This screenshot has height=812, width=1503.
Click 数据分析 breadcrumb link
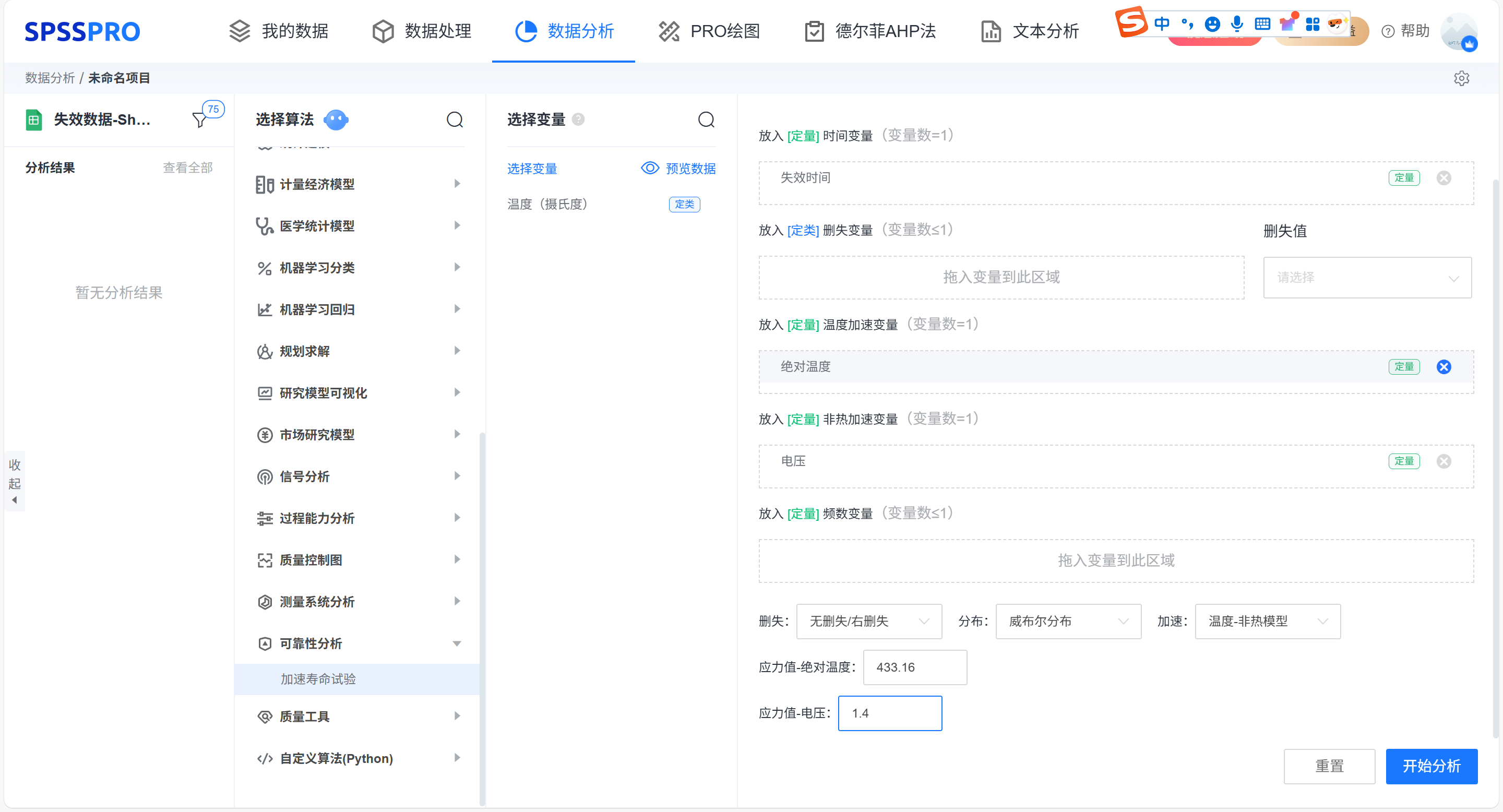[50, 78]
